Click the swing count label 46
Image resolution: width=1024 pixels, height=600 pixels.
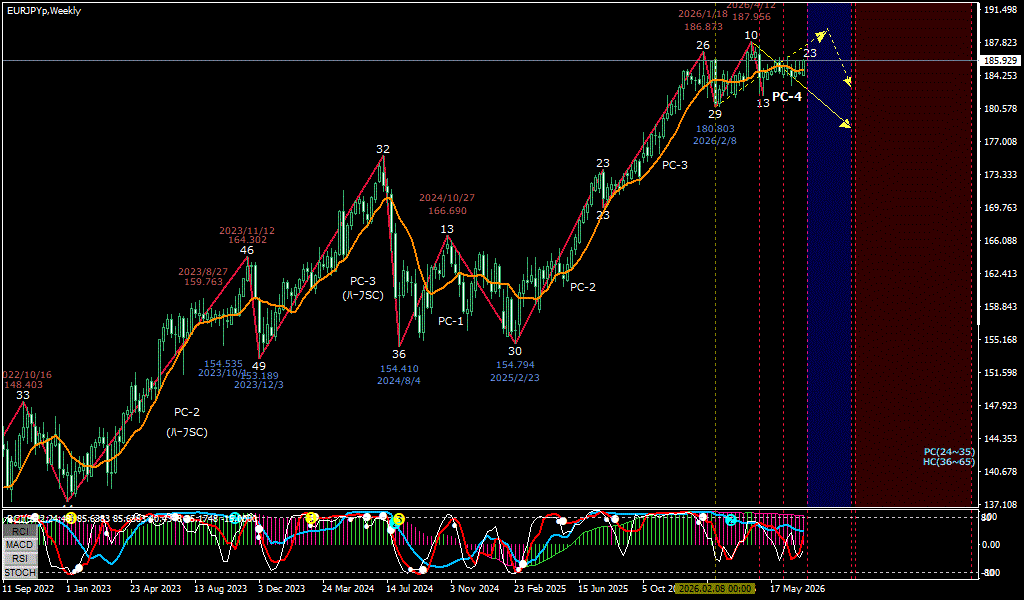[x=246, y=250]
